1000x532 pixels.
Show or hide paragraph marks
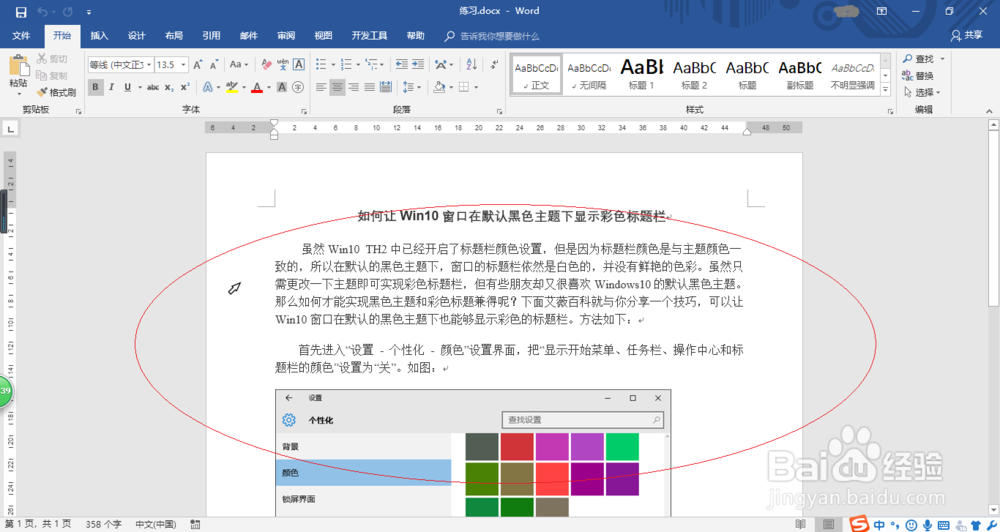tap(494, 64)
